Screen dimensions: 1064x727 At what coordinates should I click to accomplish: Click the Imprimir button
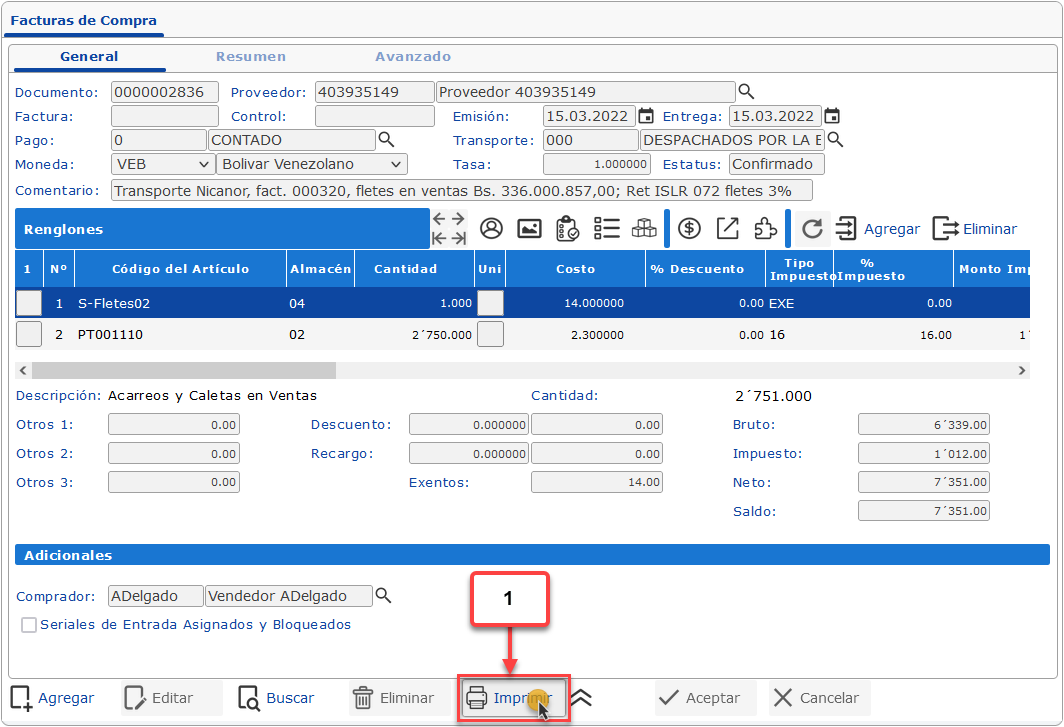(x=512, y=698)
